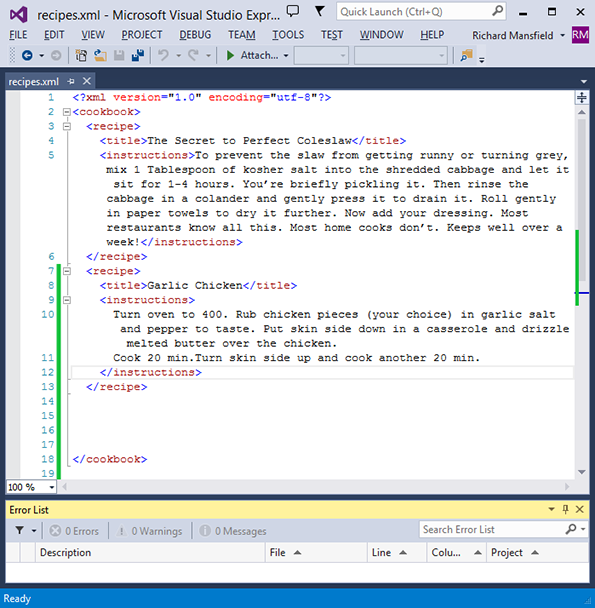Close the Error List panel
Screen dimensions: 595x608
(x=579, y=510)
